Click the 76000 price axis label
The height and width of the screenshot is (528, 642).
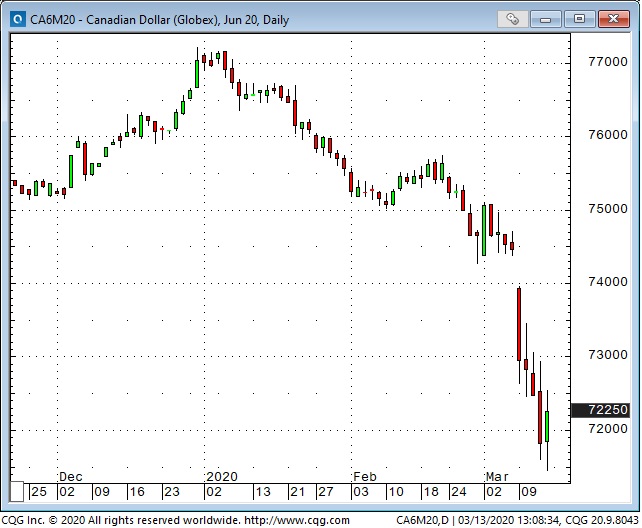click(x=608, y=135)
